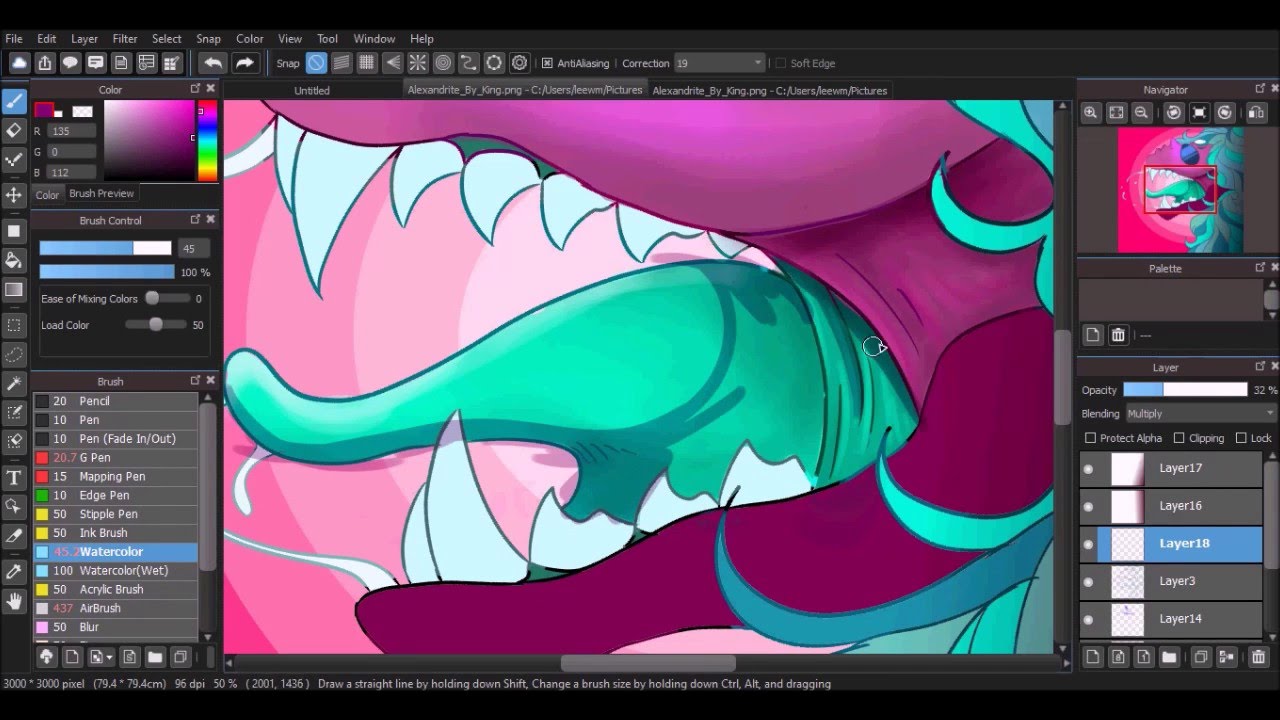Pop out the Palette panel

click(x=1260, y=268)
